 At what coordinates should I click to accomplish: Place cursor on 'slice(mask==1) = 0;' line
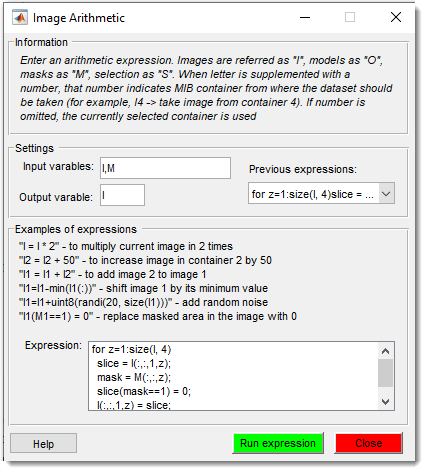(x=144, y=391)
